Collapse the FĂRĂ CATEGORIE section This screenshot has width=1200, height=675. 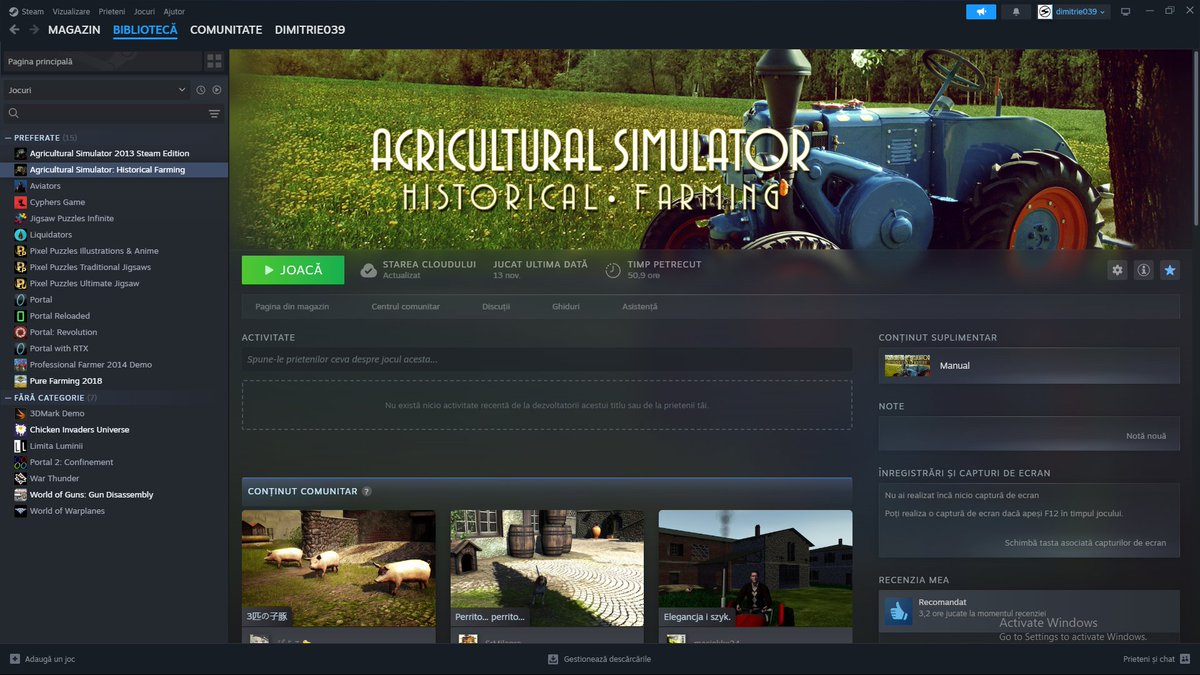click(9, 398)
